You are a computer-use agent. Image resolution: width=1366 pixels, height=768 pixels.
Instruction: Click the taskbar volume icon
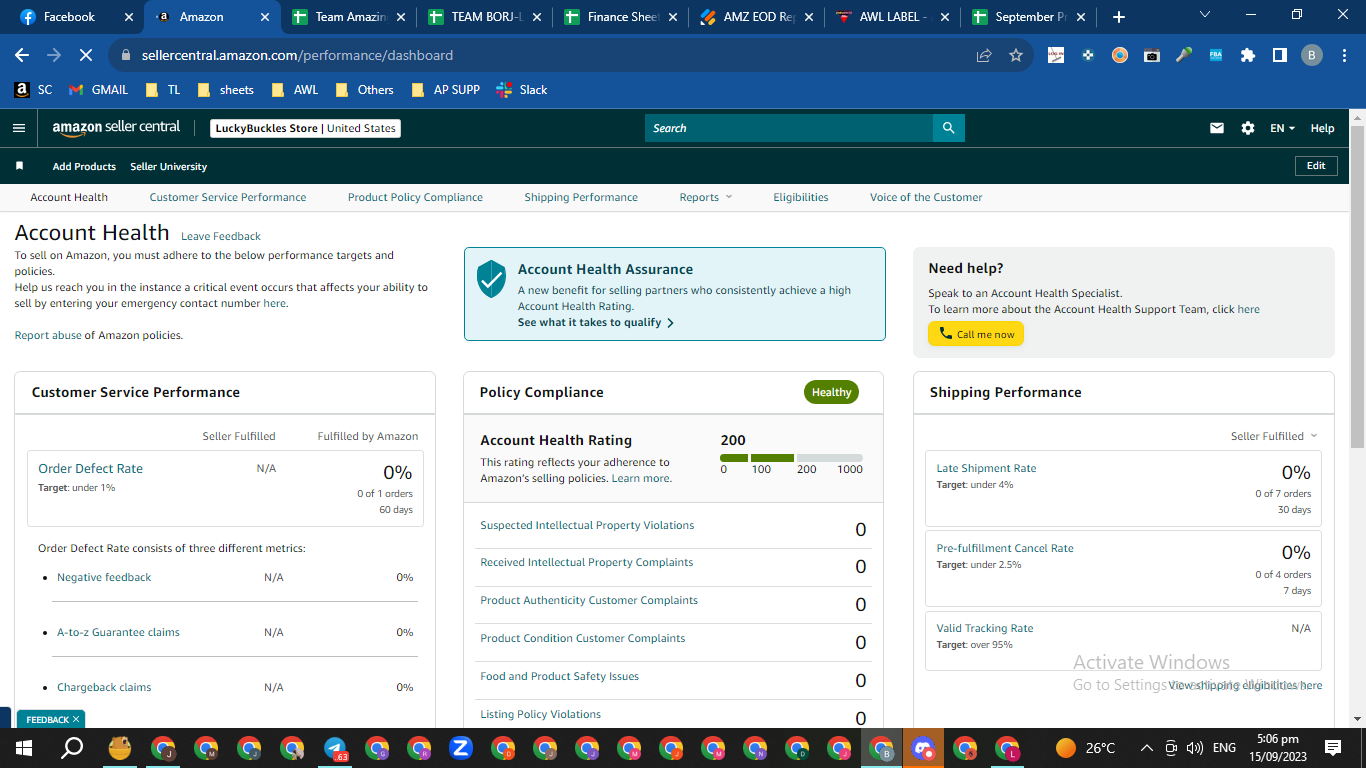tap(1194, 748)
